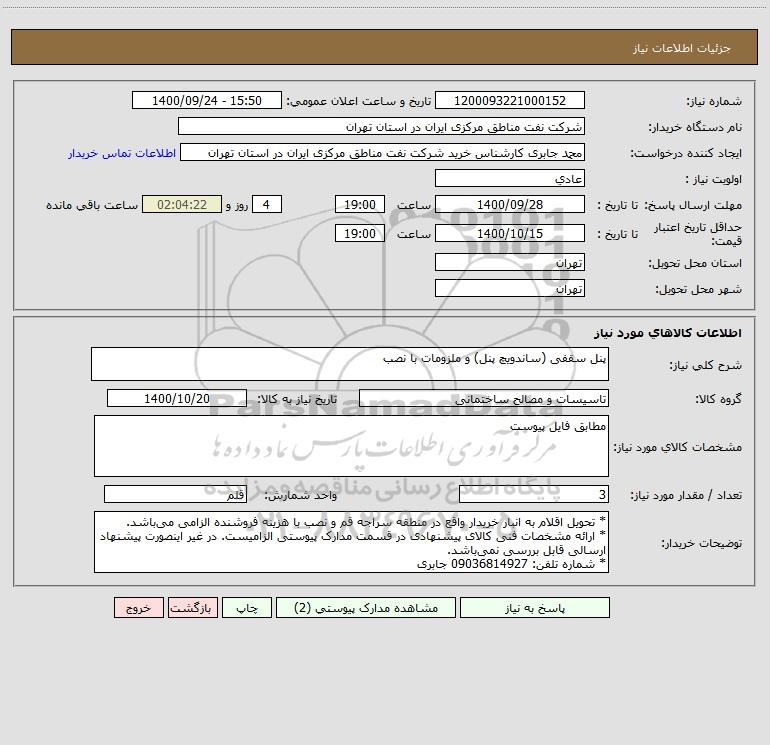The image size is (770, 745).
Task: Click the تاریخ نیاز به کالا field 1400/10/20
Action: 177,398
